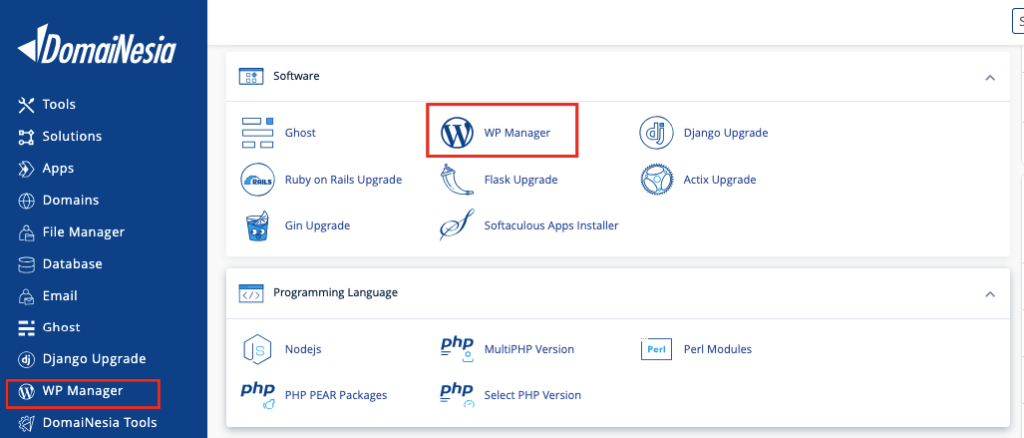The image size is (1024, 438).
Task: Click the Software section title
Action: 296,76
